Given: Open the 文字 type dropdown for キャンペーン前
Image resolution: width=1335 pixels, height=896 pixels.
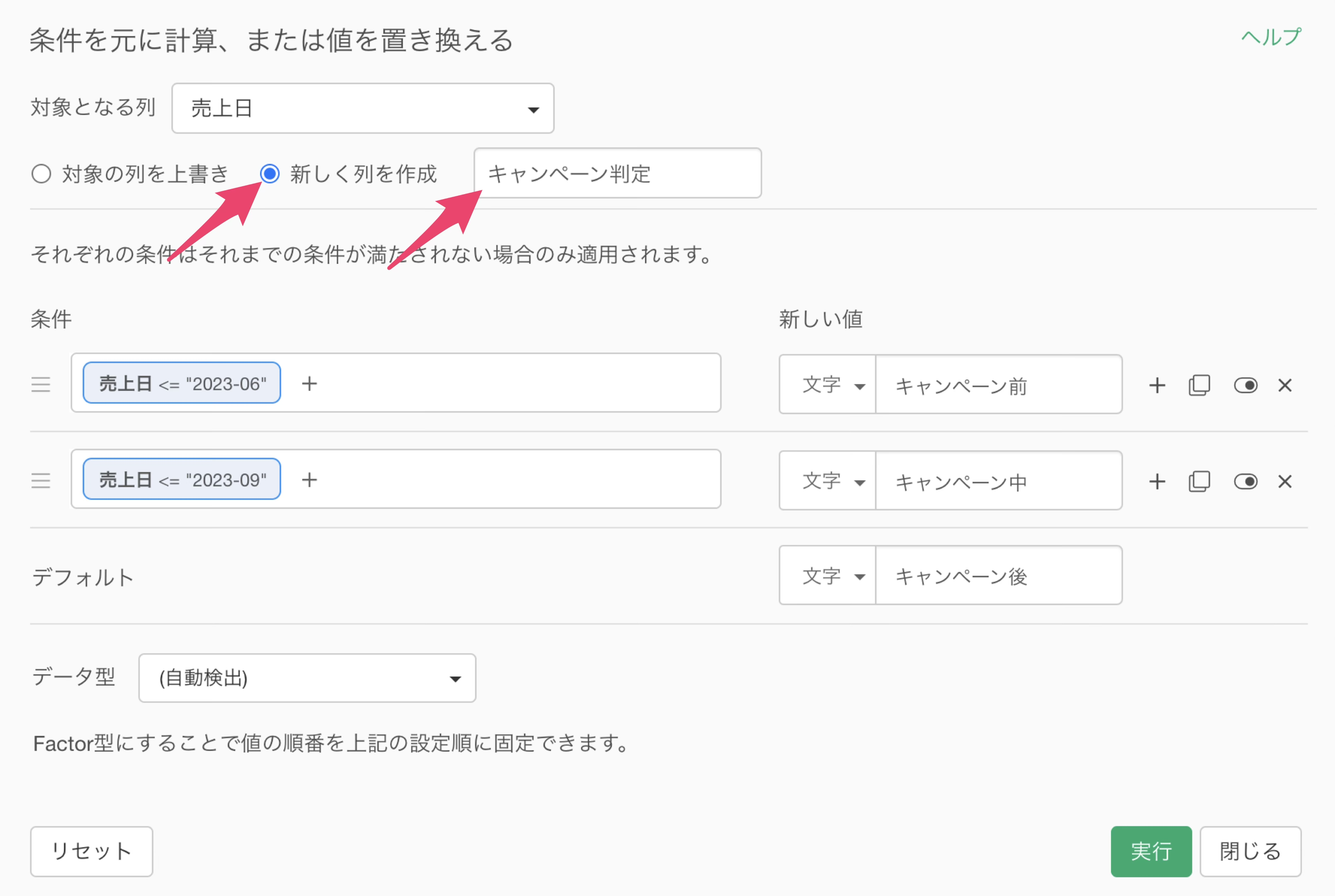Looking at the screenshot, I should 828,384.
